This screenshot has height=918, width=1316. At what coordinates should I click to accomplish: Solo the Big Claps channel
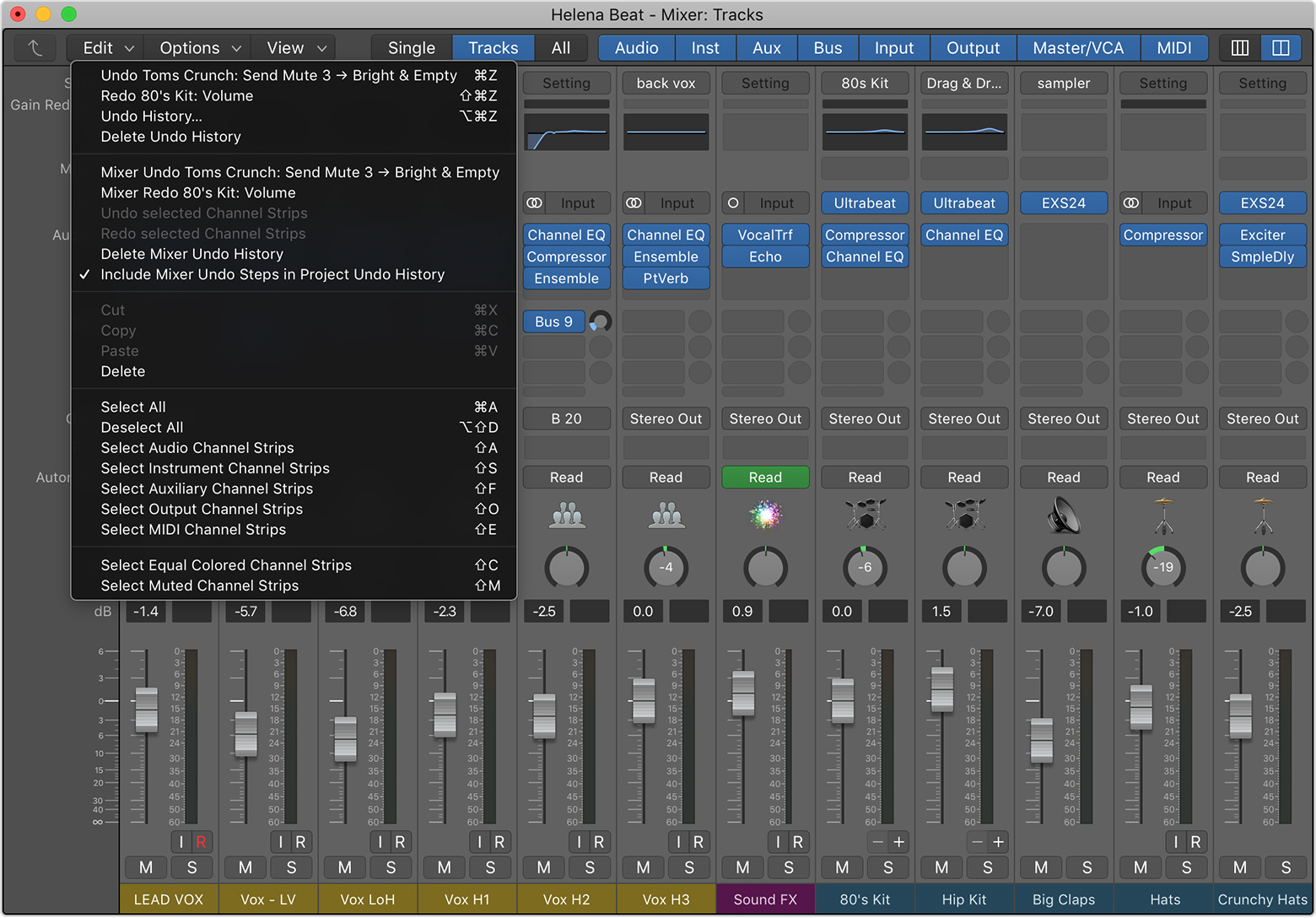tap(1087, 867)
